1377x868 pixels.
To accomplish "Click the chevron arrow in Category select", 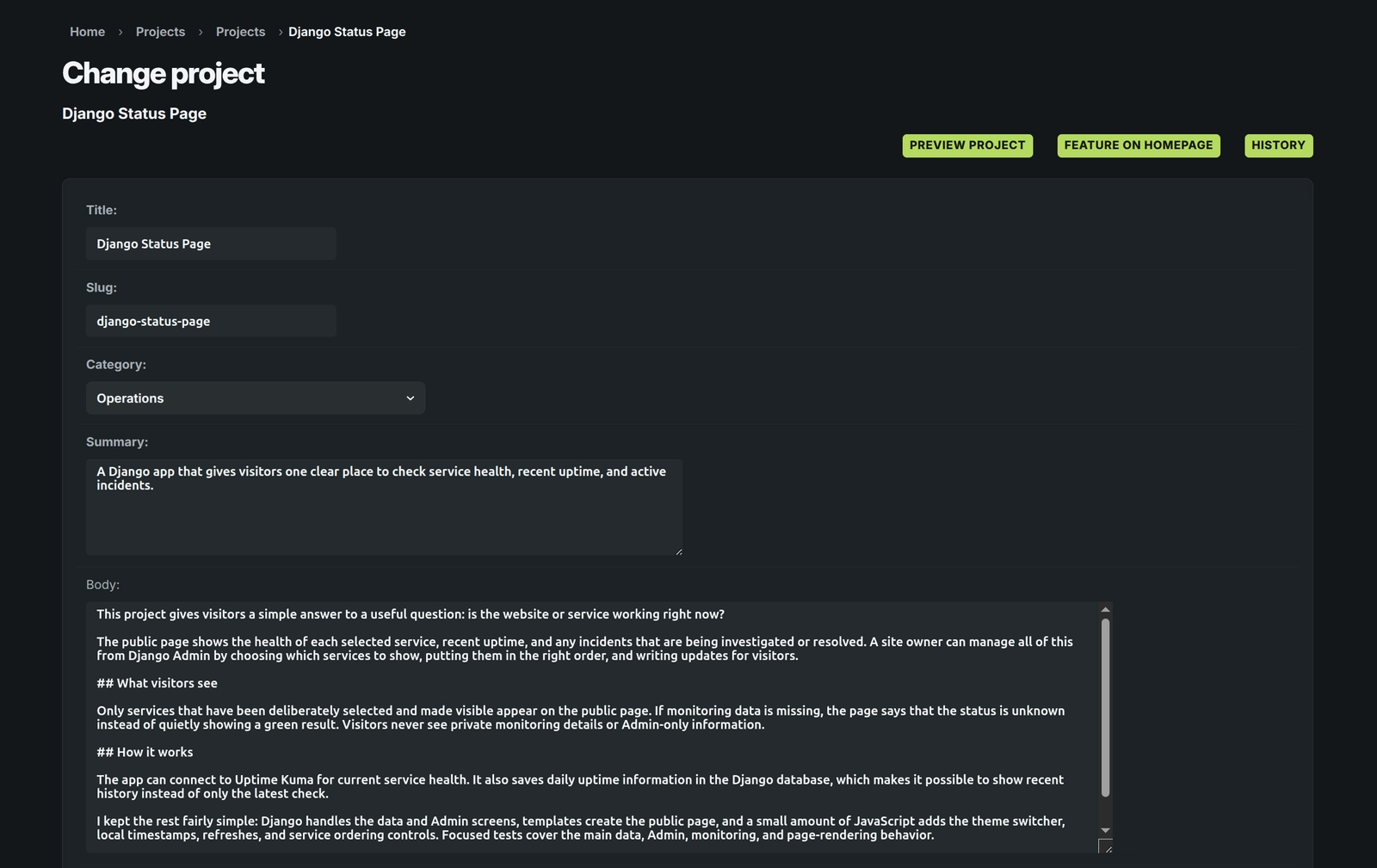I will (411, 398).
